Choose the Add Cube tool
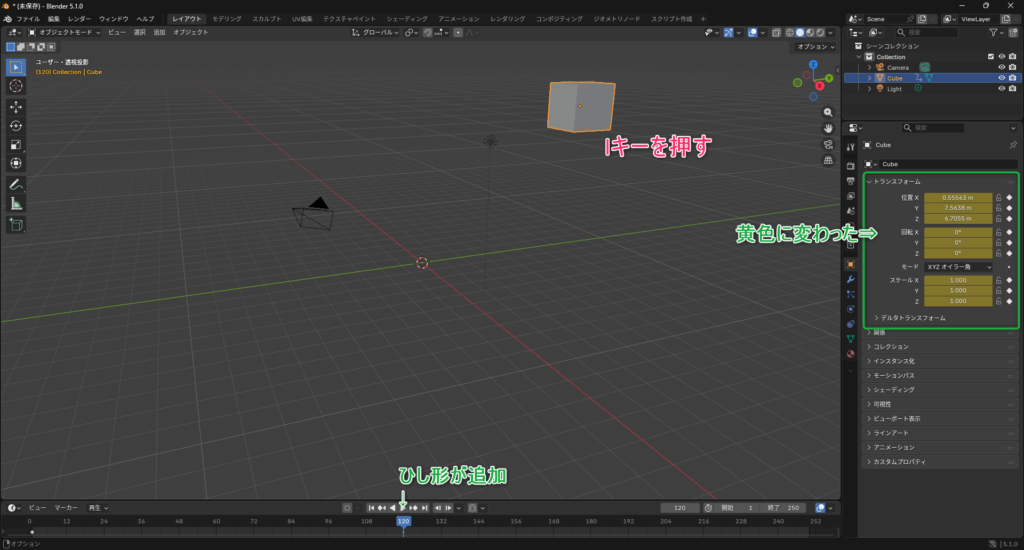 click(16, 225)
